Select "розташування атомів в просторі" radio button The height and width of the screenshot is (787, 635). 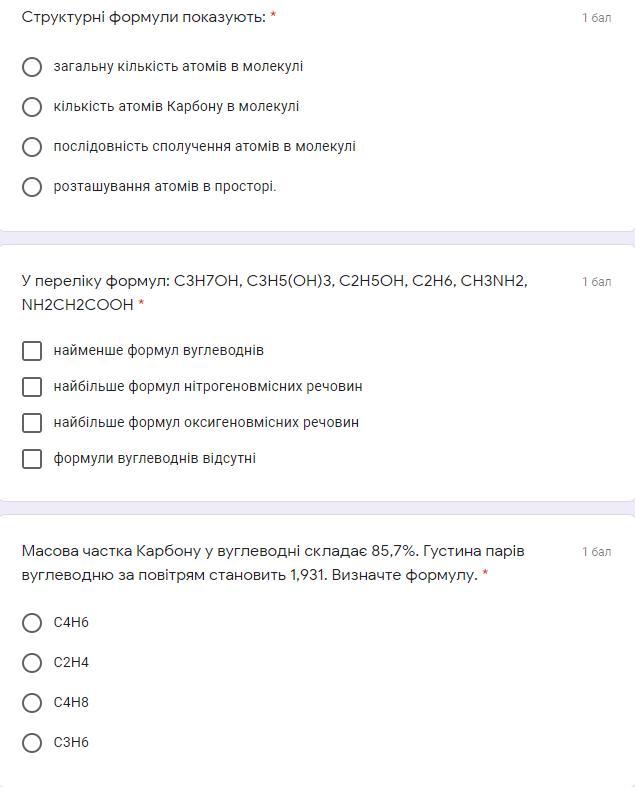(32, 187)
